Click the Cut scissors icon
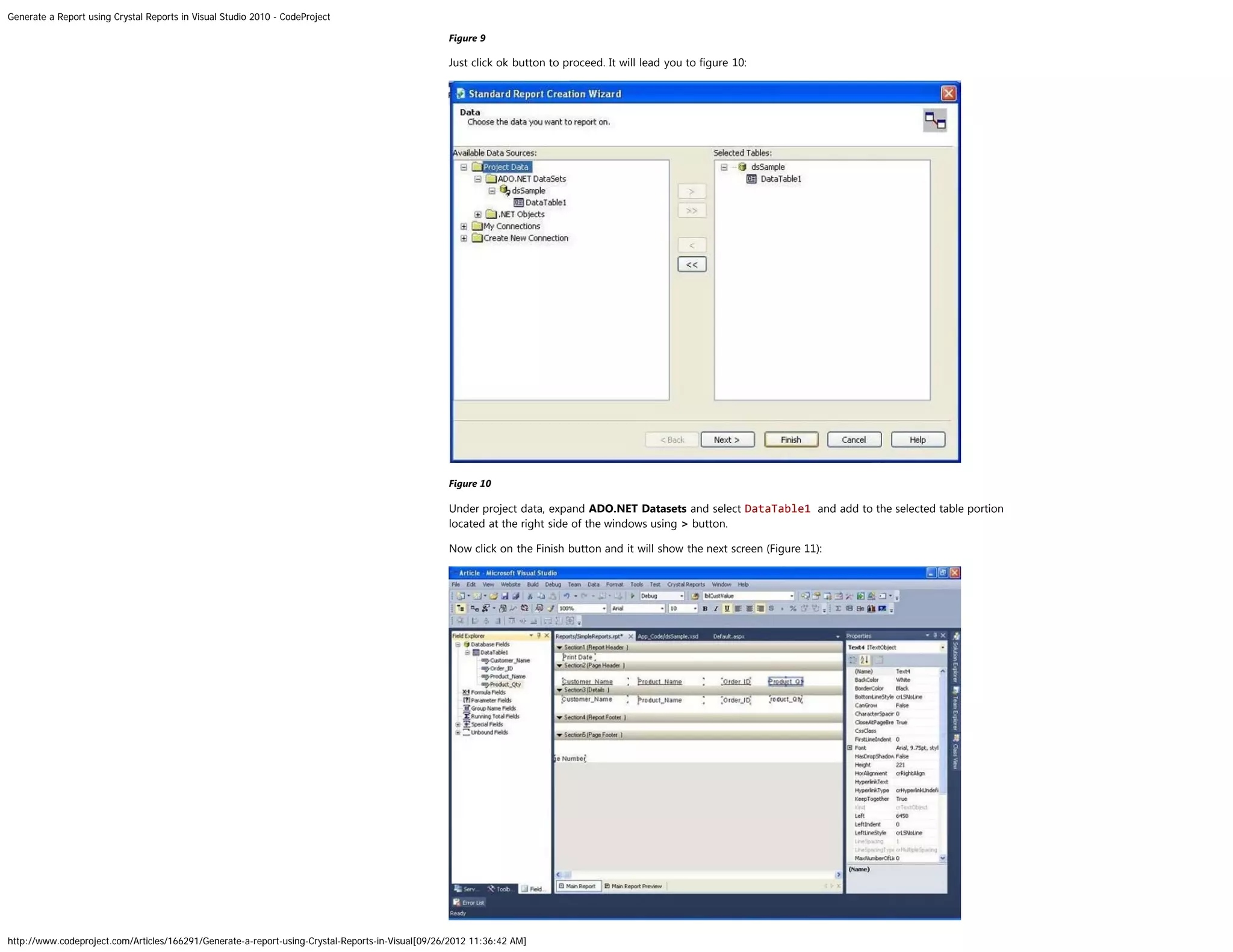 530,596
